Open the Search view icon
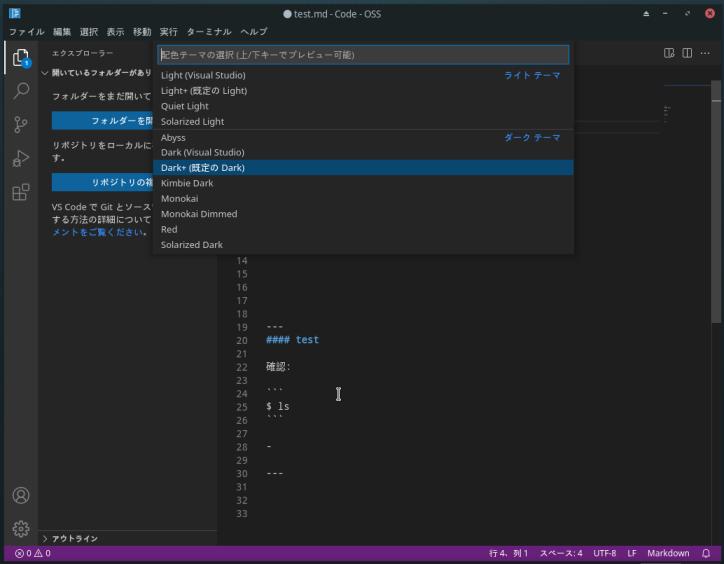The width and height of the screenshot is (724, 564). pos(21,91)
